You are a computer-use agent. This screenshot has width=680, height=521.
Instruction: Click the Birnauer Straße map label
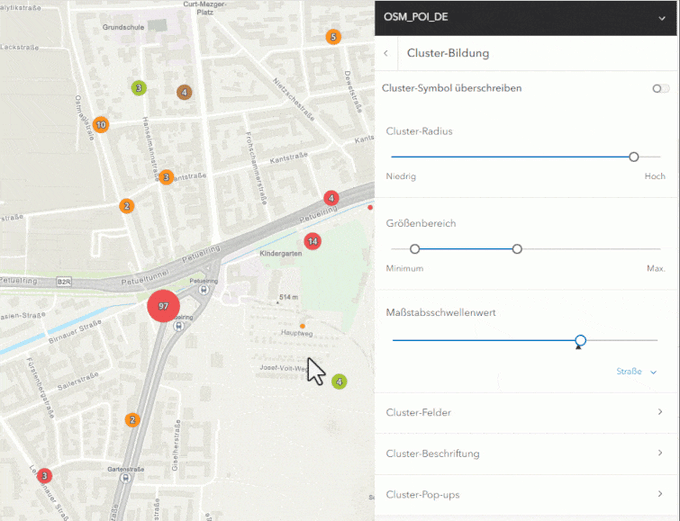tap(75, 331)
